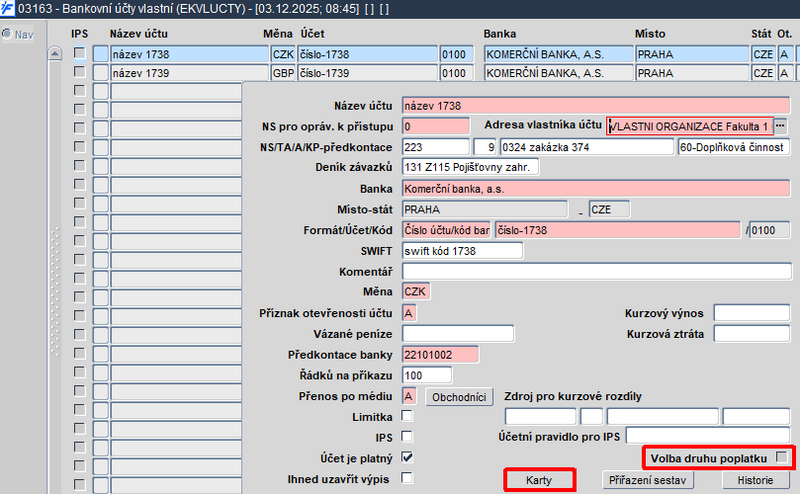Click the NS pro opráv. k přístupu field
800x494 pixels.
[436, 126]
